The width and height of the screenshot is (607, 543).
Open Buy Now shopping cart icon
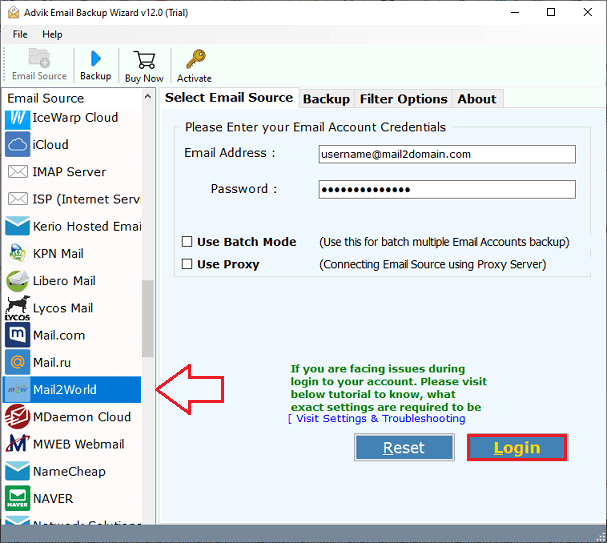(x=144, y=60)
